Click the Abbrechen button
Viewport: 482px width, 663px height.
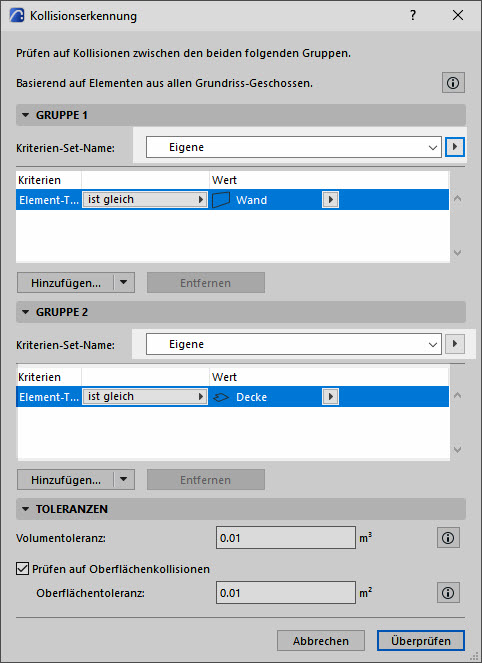321,641
